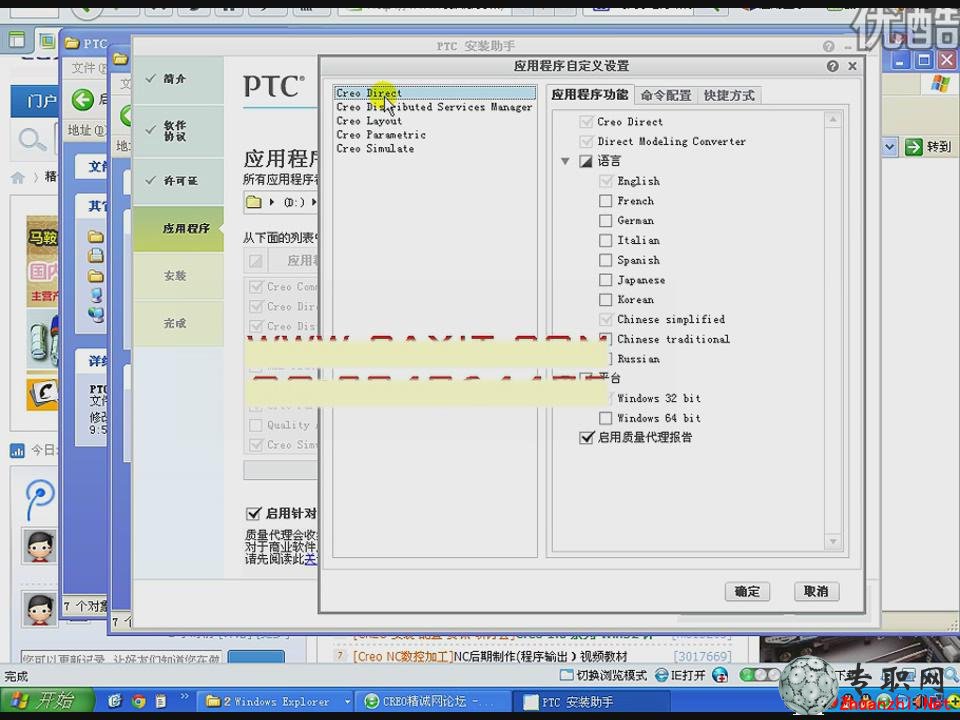The image size is (960, 720).
Task: Open the 快捷方式 tab
Action: point(729,96)
